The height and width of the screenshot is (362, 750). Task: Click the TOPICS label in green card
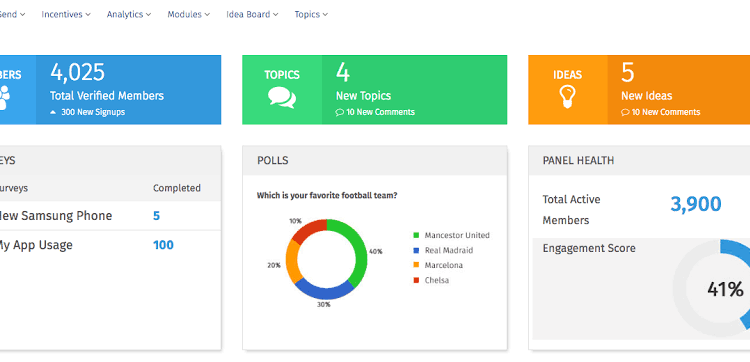pos(282,75)
